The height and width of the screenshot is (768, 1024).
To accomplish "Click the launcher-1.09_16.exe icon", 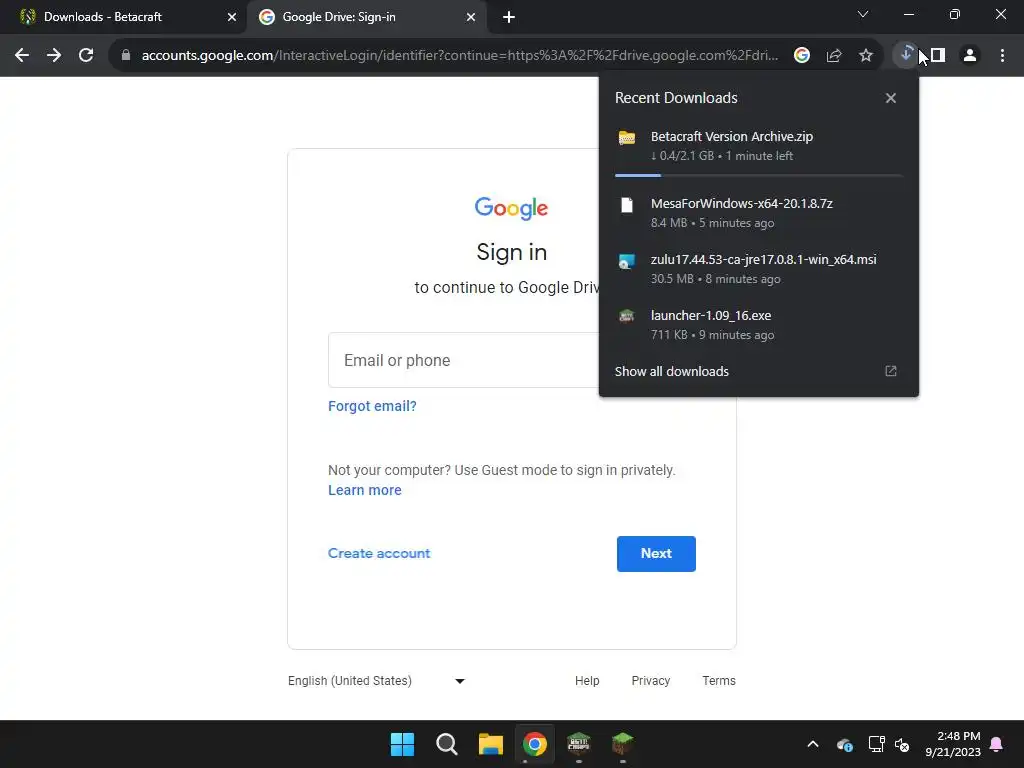I will [x=627, y=317].
